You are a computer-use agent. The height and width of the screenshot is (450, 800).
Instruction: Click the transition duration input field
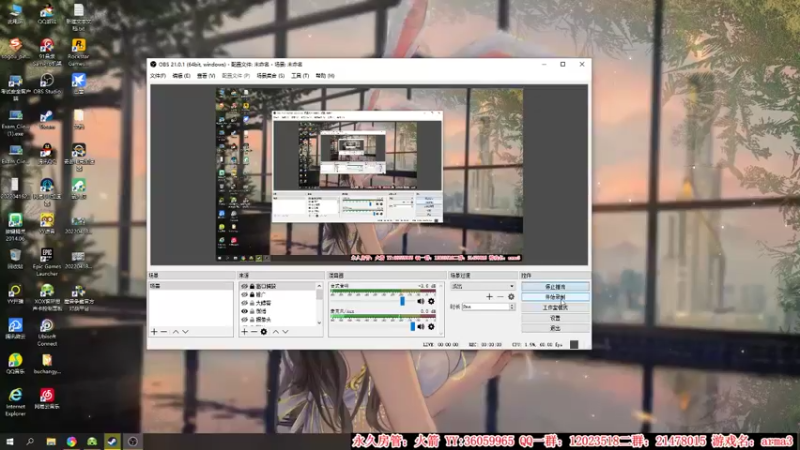pyautogui.click(x=485, y=307)
